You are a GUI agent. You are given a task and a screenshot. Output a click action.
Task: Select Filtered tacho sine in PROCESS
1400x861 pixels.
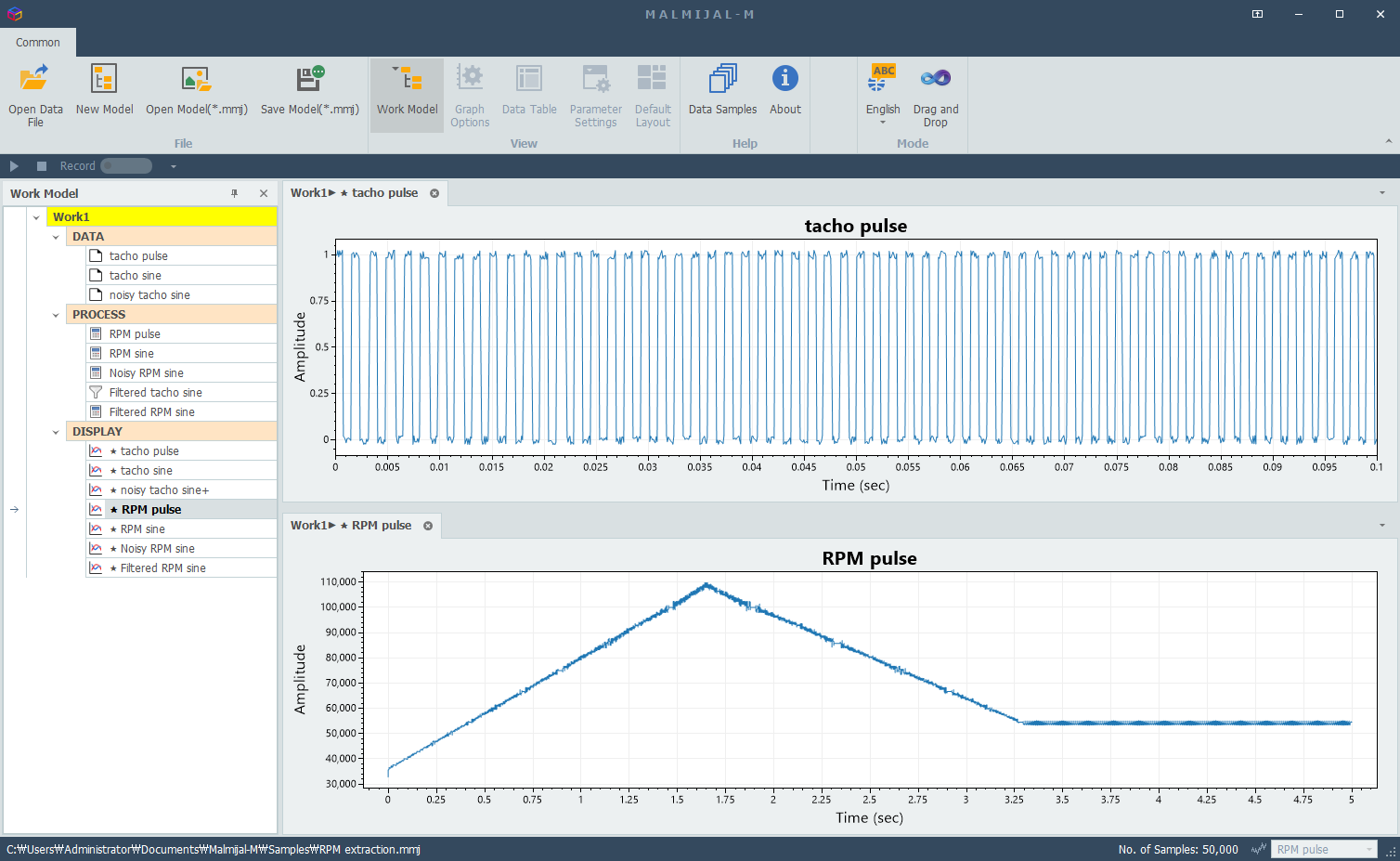[x=155, y=393]
